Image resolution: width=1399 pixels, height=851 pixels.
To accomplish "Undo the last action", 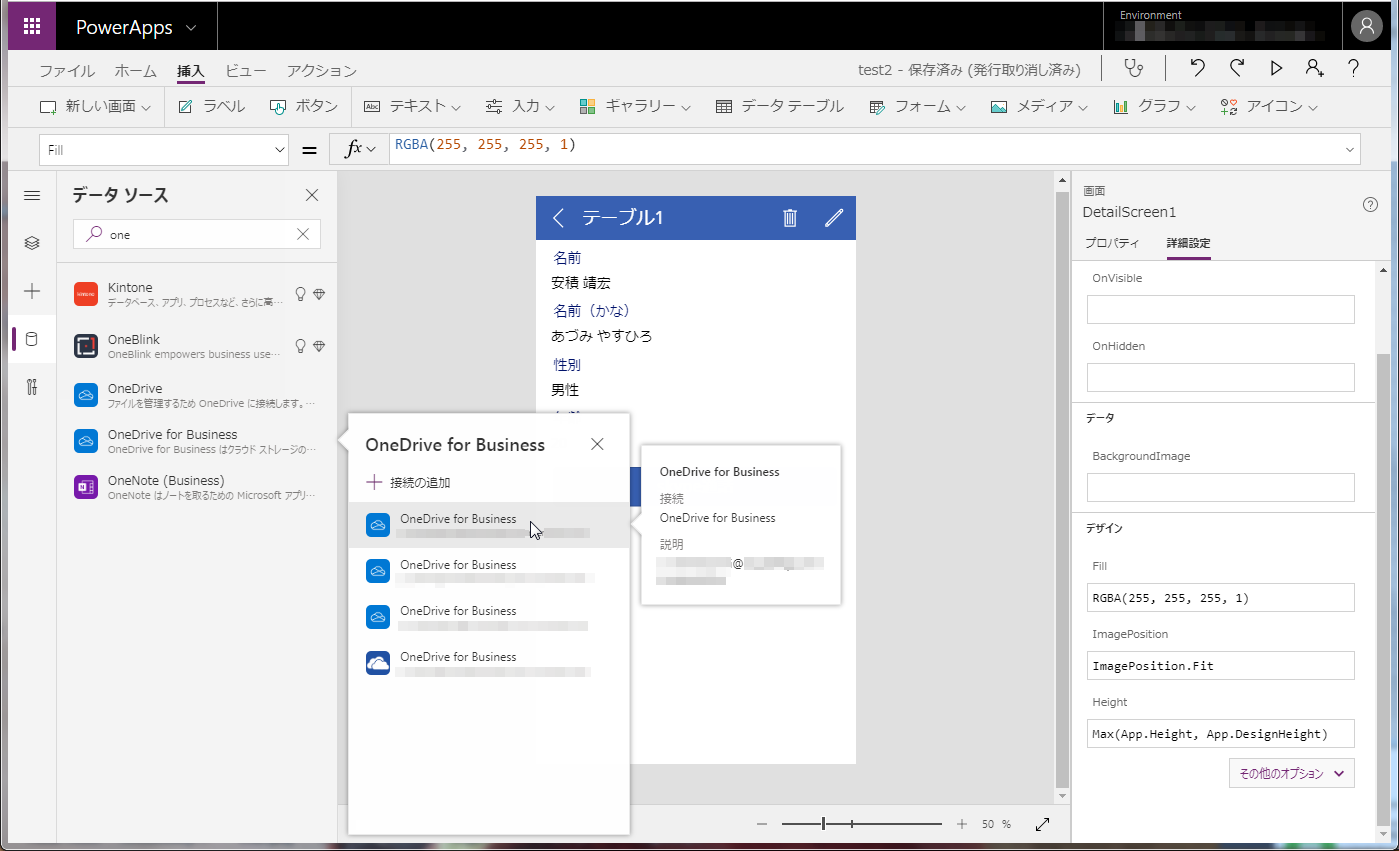I will pos(1197,68).
